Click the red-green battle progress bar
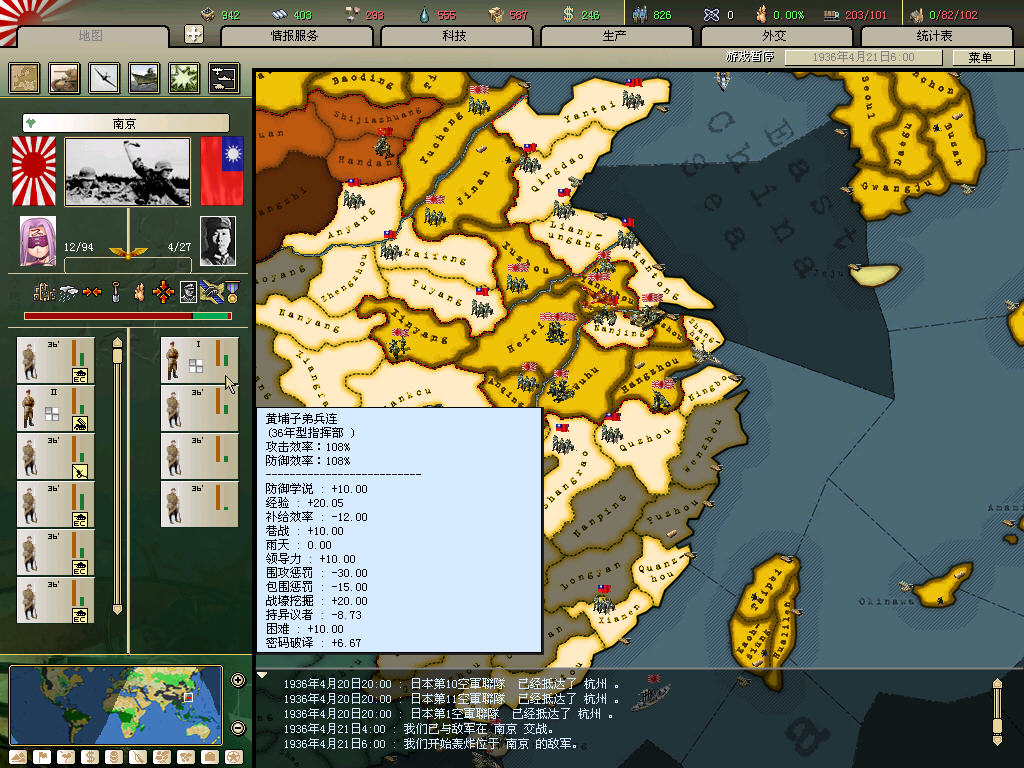This screenshot has width=1024, height=768. (128, 316)
